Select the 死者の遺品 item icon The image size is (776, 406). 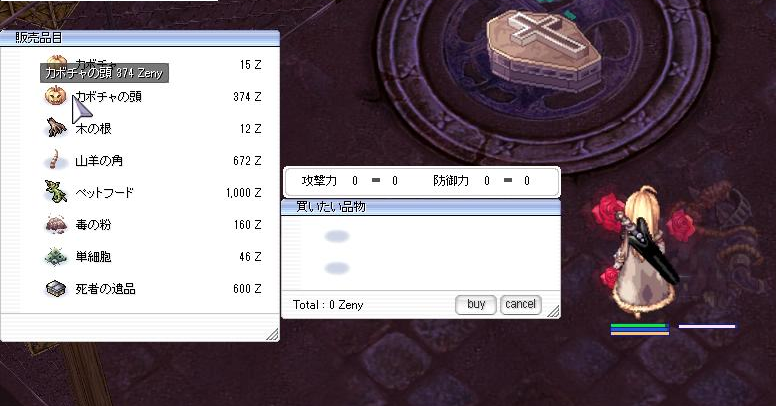point(56,289)
